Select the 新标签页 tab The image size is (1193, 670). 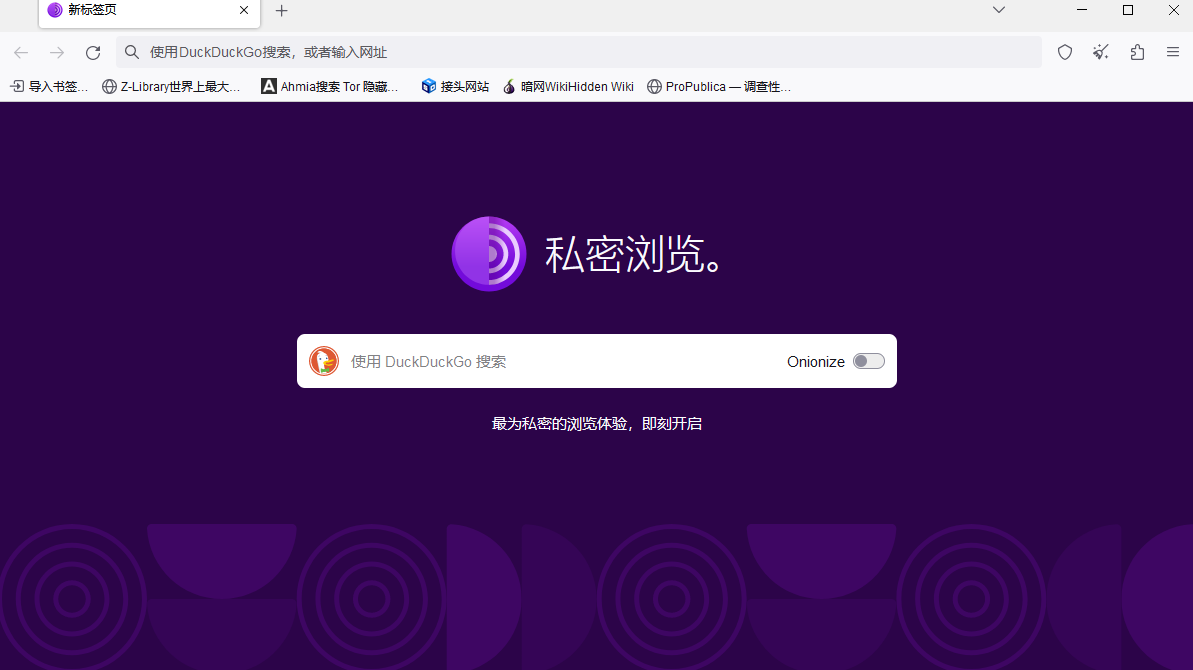coord(149,12)
